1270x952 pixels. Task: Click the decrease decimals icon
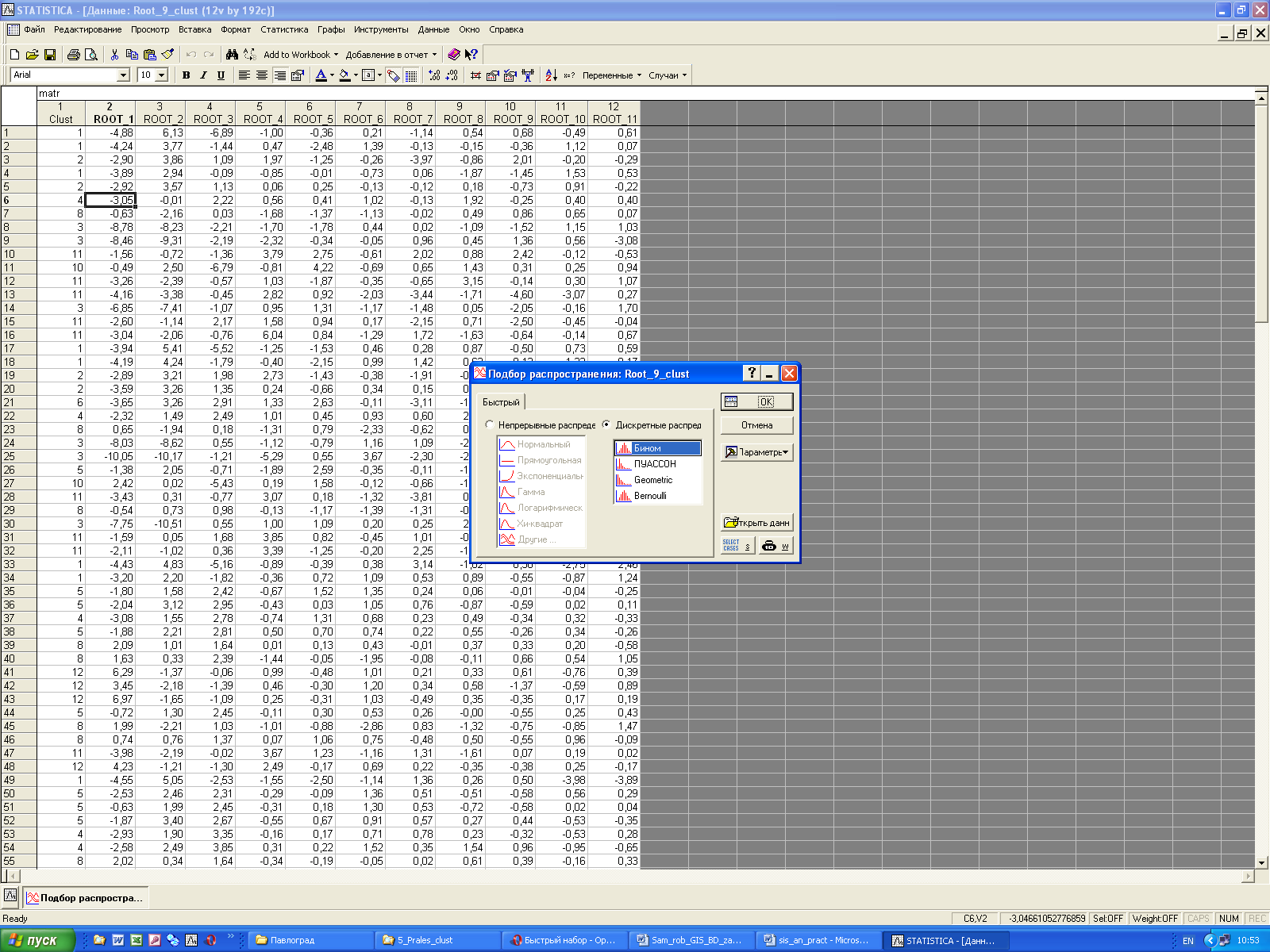pyautogui.click(x=452, y=75)
